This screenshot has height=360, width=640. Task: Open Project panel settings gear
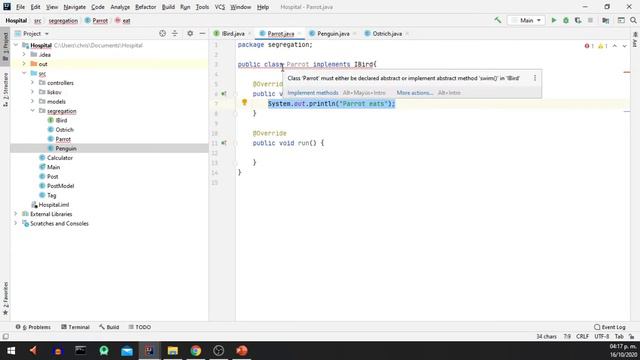point(190,33)
